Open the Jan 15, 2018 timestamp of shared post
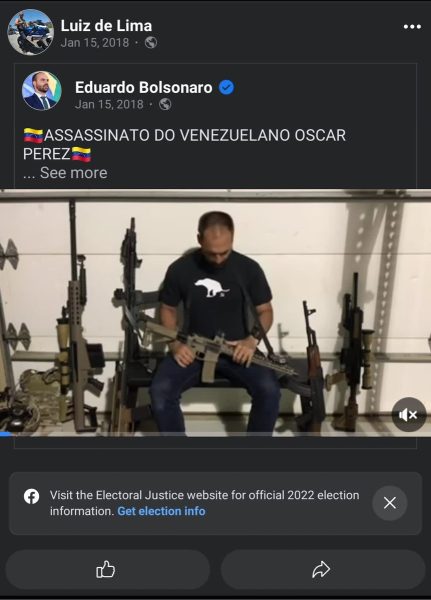Image resolution: width=431 pixels, height=600 pixels. tap(109, 104)
